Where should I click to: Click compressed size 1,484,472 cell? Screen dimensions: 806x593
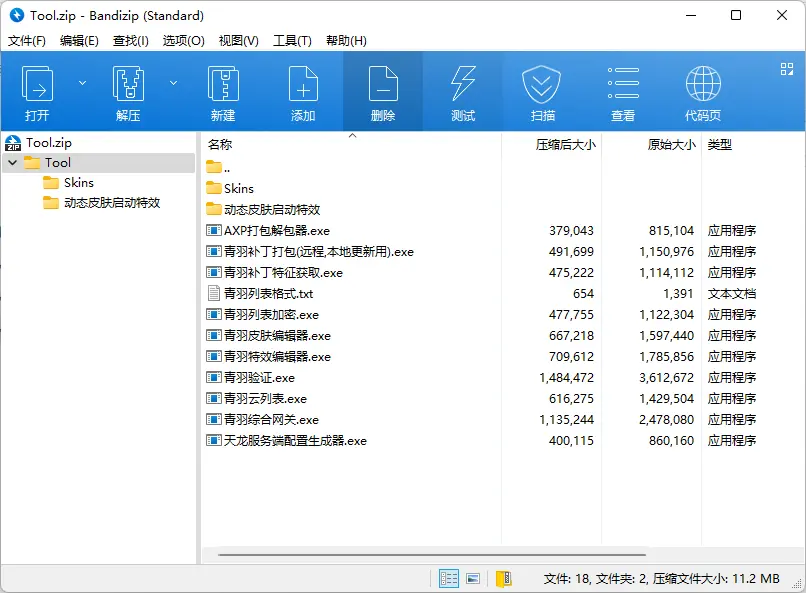point(566,378)
